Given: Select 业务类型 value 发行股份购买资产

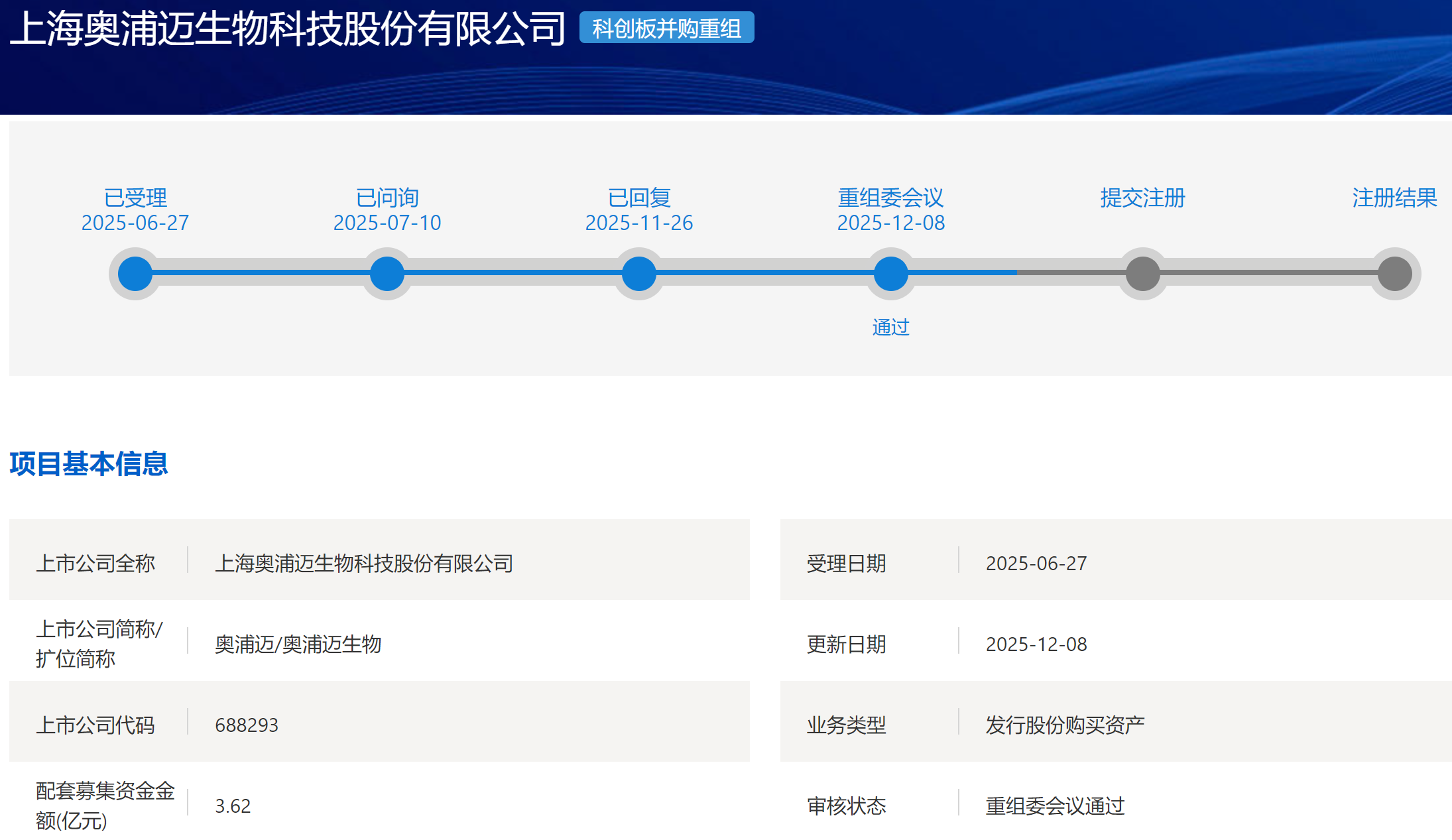Looking at the screenshot, I should [x=1065, y=724].
